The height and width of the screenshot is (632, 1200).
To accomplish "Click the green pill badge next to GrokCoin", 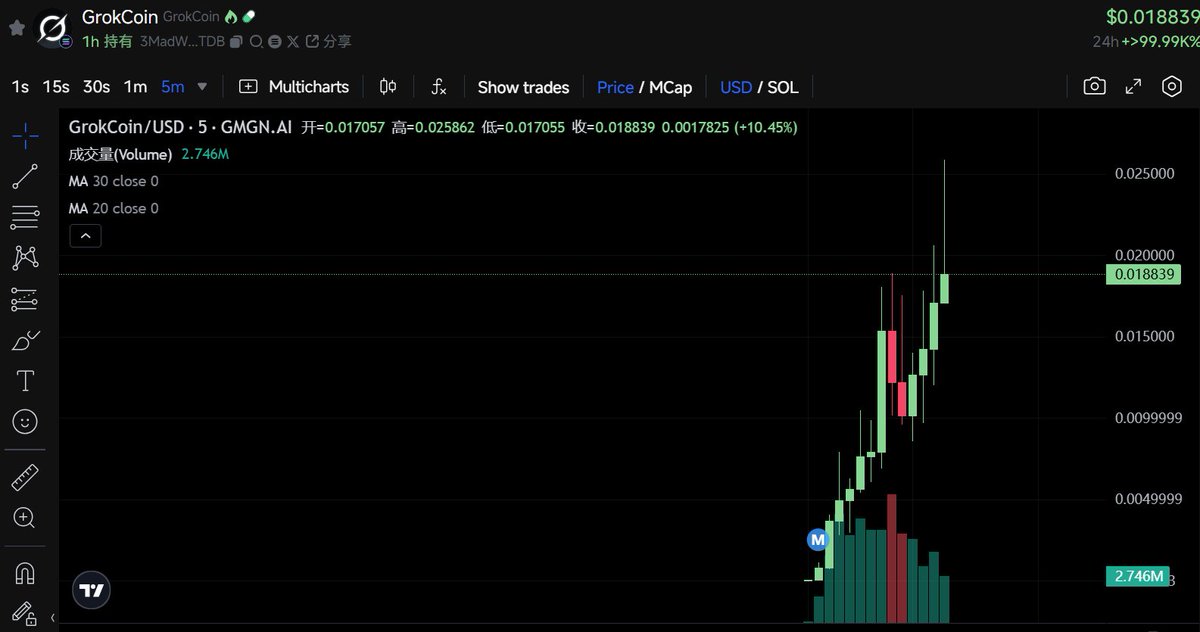I will coord(249,17).
